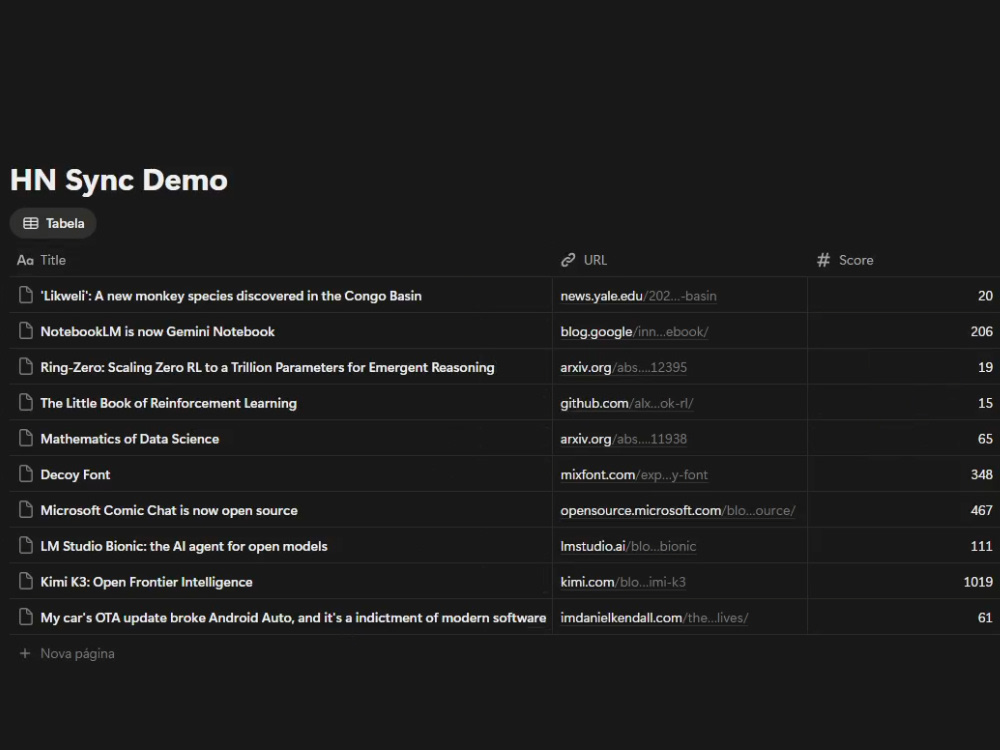This screenshot has width=1000, height=750.
Task: Follow the arxiv.org link ending 12395
Action: [624, 367]
